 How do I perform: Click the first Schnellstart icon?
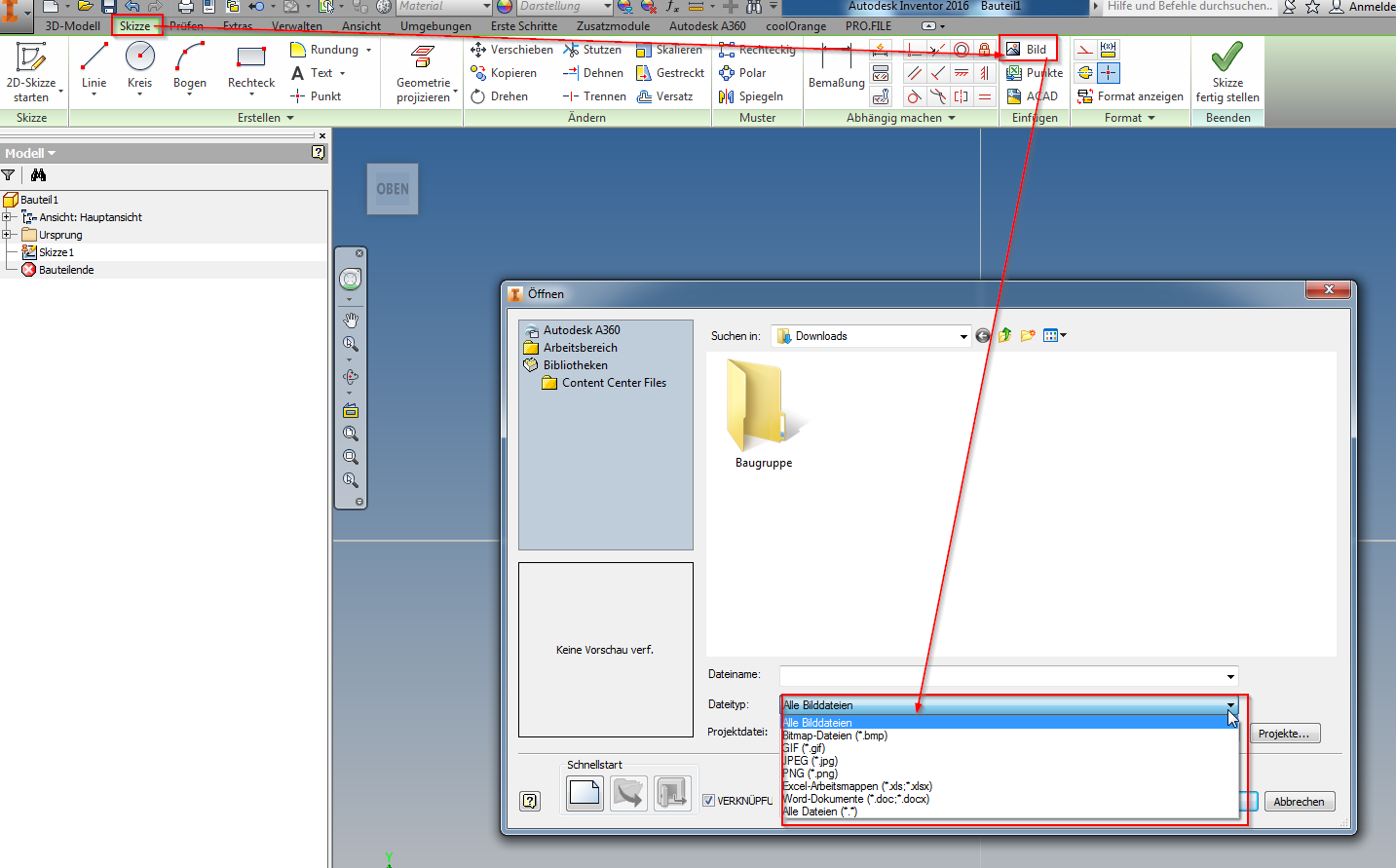[585, 793]
